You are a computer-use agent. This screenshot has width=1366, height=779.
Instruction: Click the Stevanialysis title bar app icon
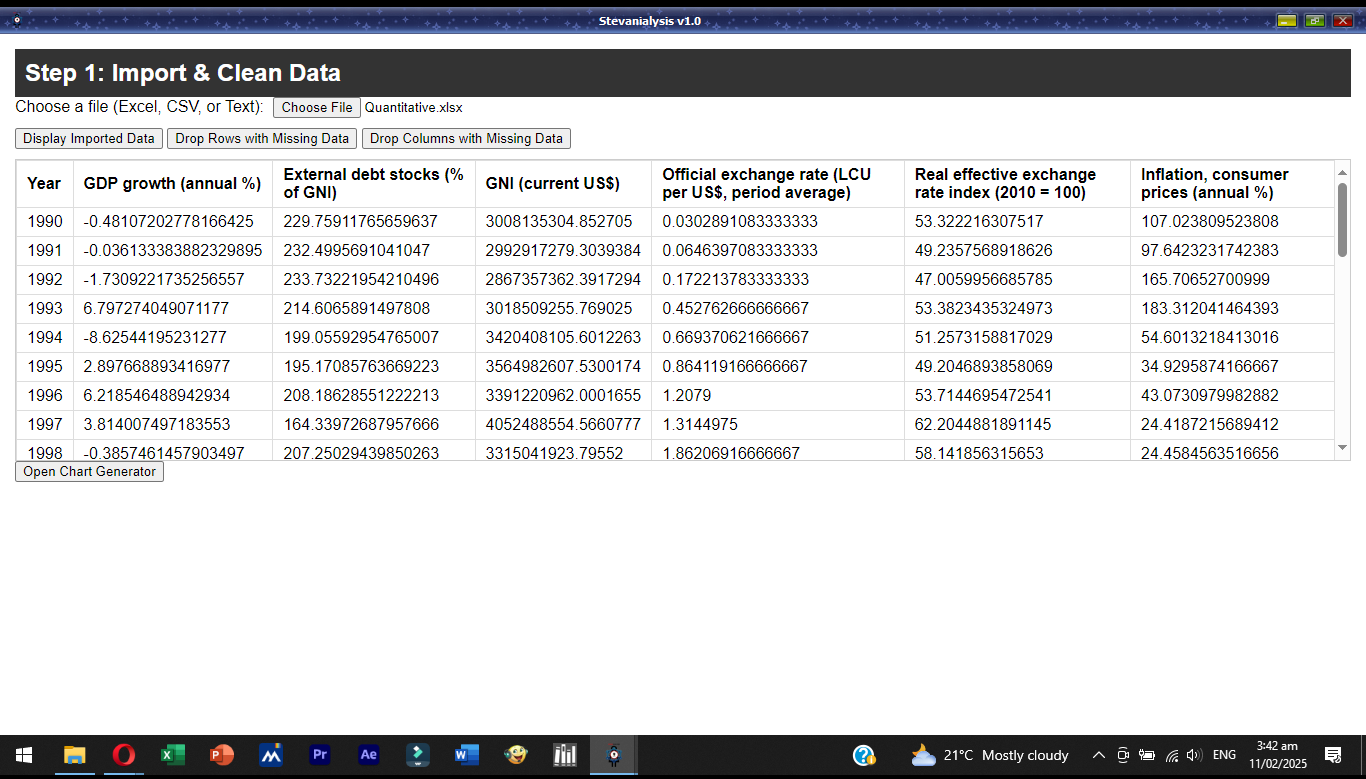pyautogui.click(x=17, y=21)
